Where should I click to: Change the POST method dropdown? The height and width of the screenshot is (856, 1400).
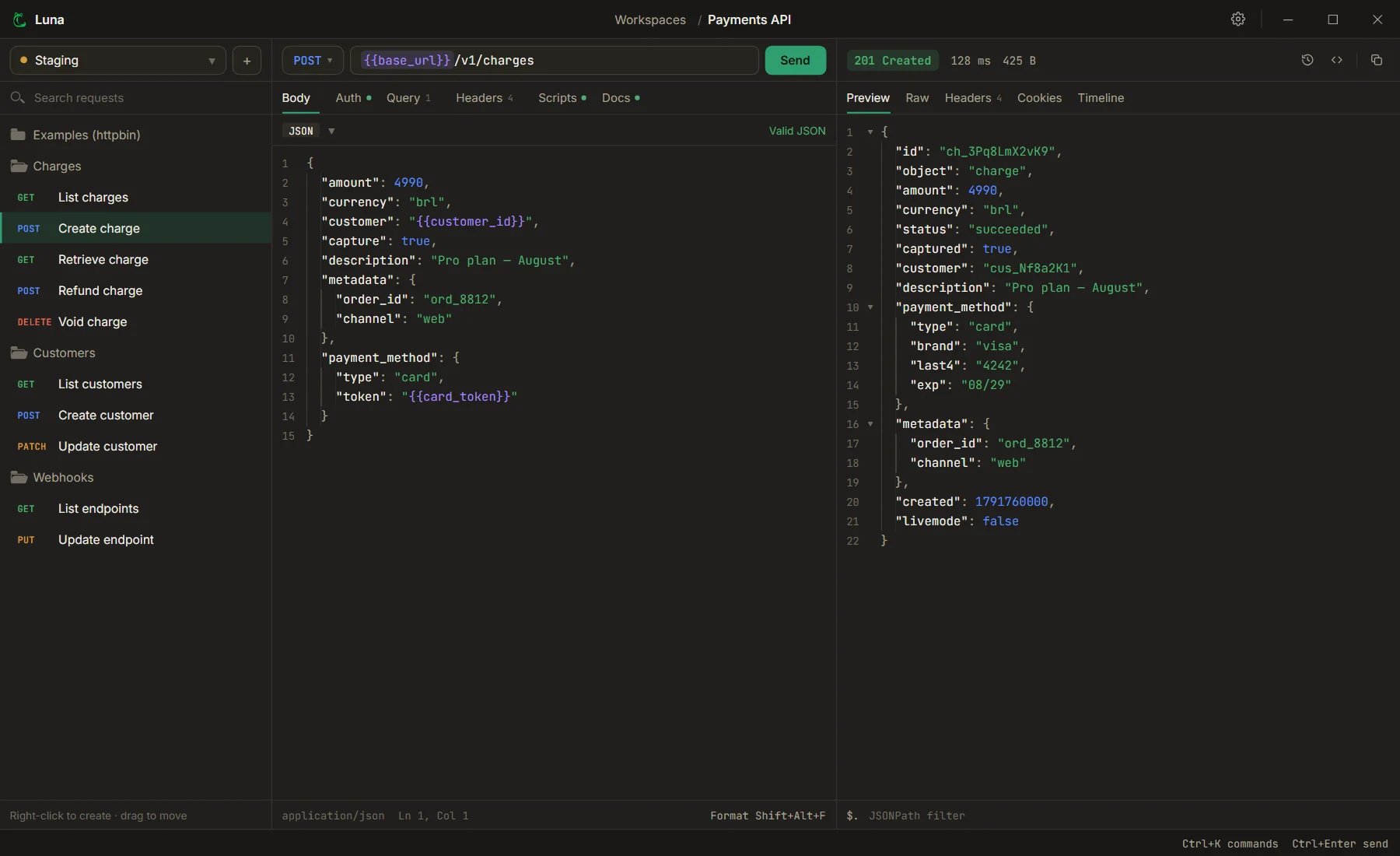[x=313, y=60]
